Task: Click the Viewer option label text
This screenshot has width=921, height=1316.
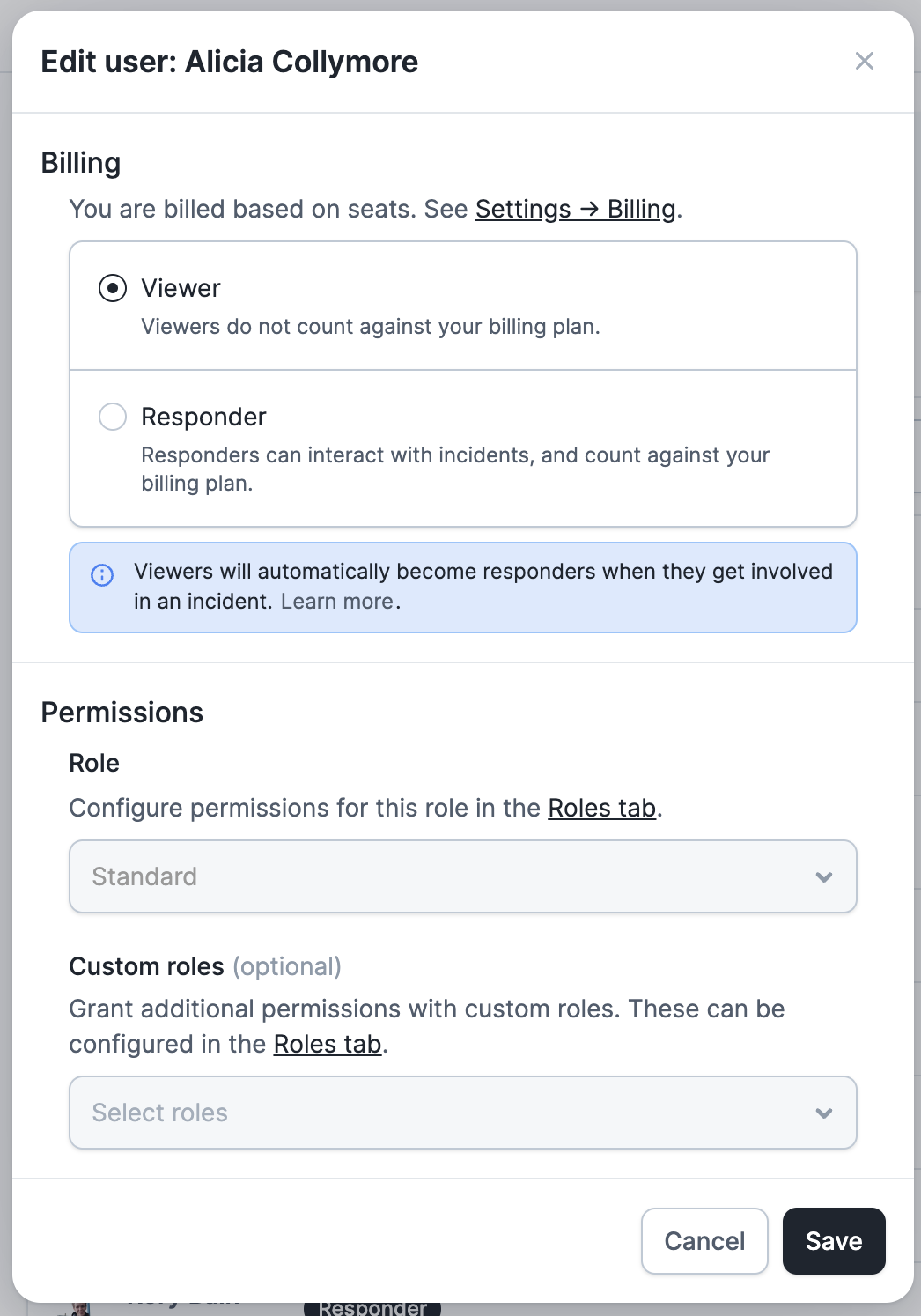Action: (181, 288)
